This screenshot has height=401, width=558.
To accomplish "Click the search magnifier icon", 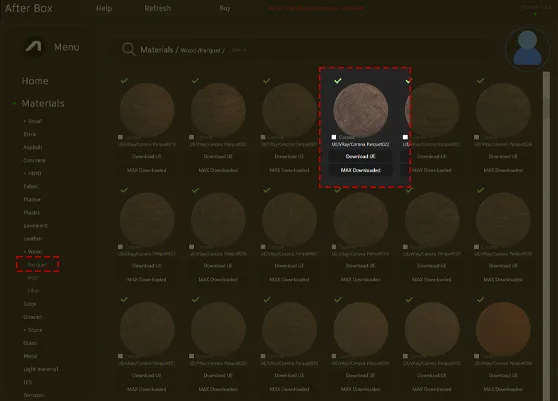I will 128,49.
